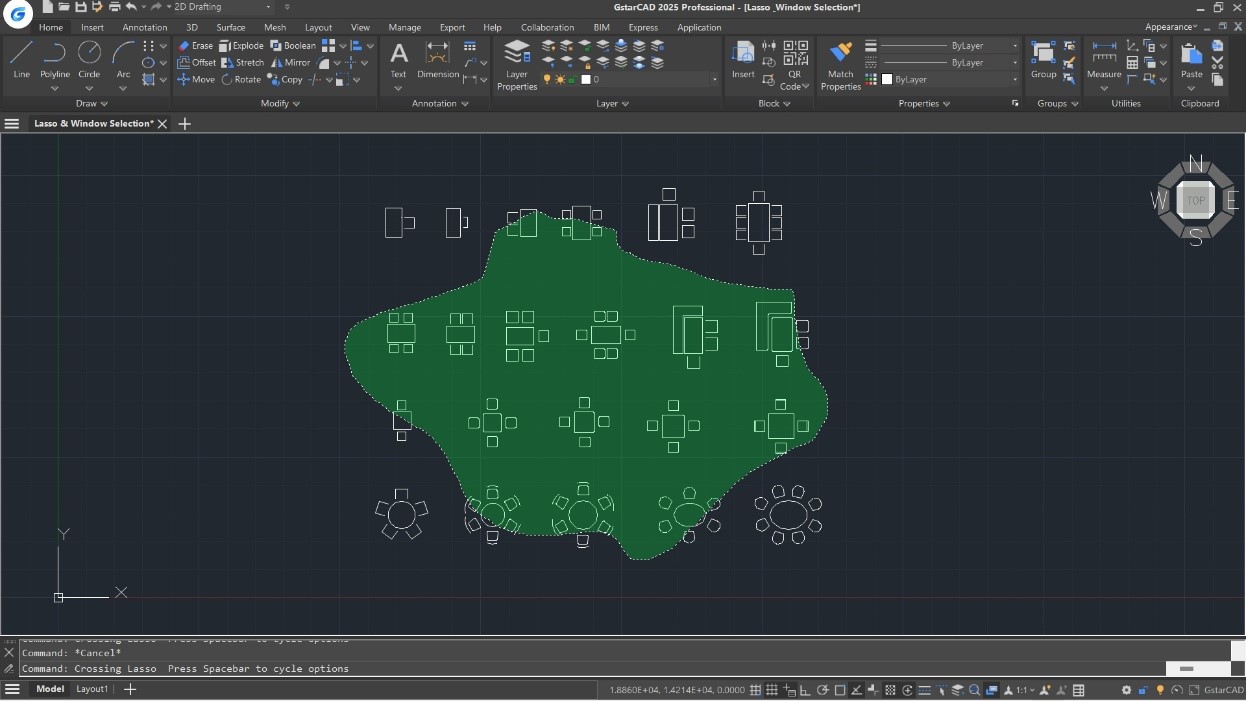Expand the Draw panel
Viewport: 1246px width, 701px height.
point(103,103)
